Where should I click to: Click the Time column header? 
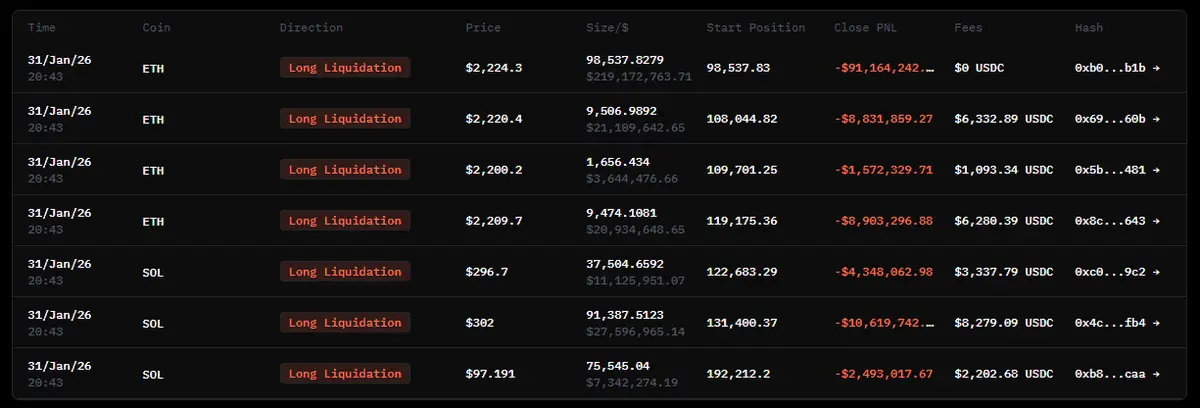point(41,28)
